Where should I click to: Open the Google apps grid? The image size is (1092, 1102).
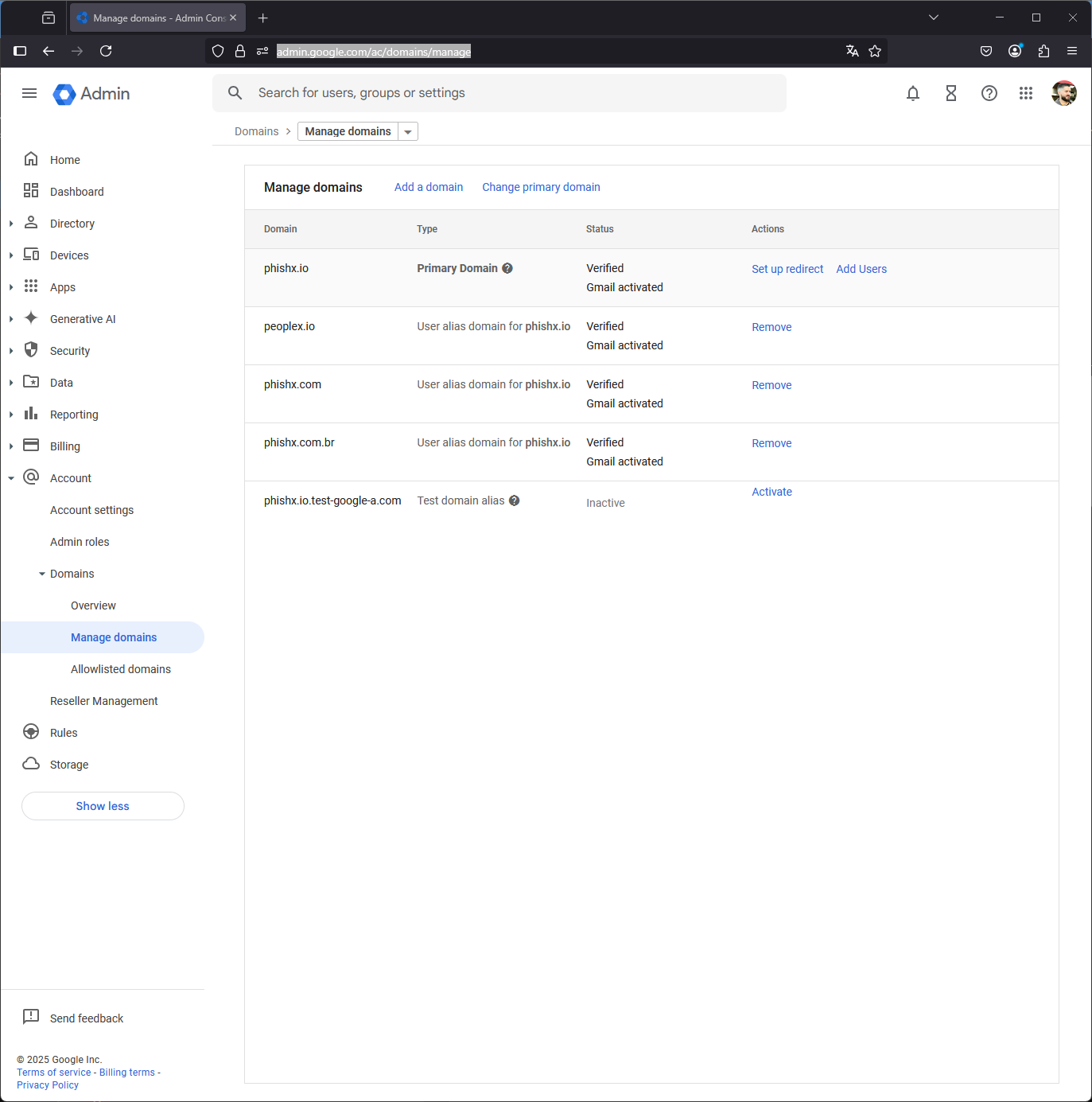(x=1026, y=93)
